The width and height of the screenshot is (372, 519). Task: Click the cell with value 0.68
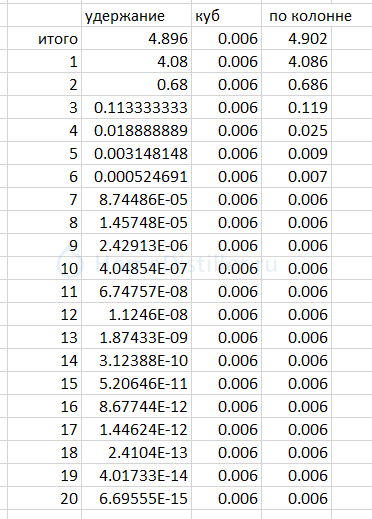[136, 85]
